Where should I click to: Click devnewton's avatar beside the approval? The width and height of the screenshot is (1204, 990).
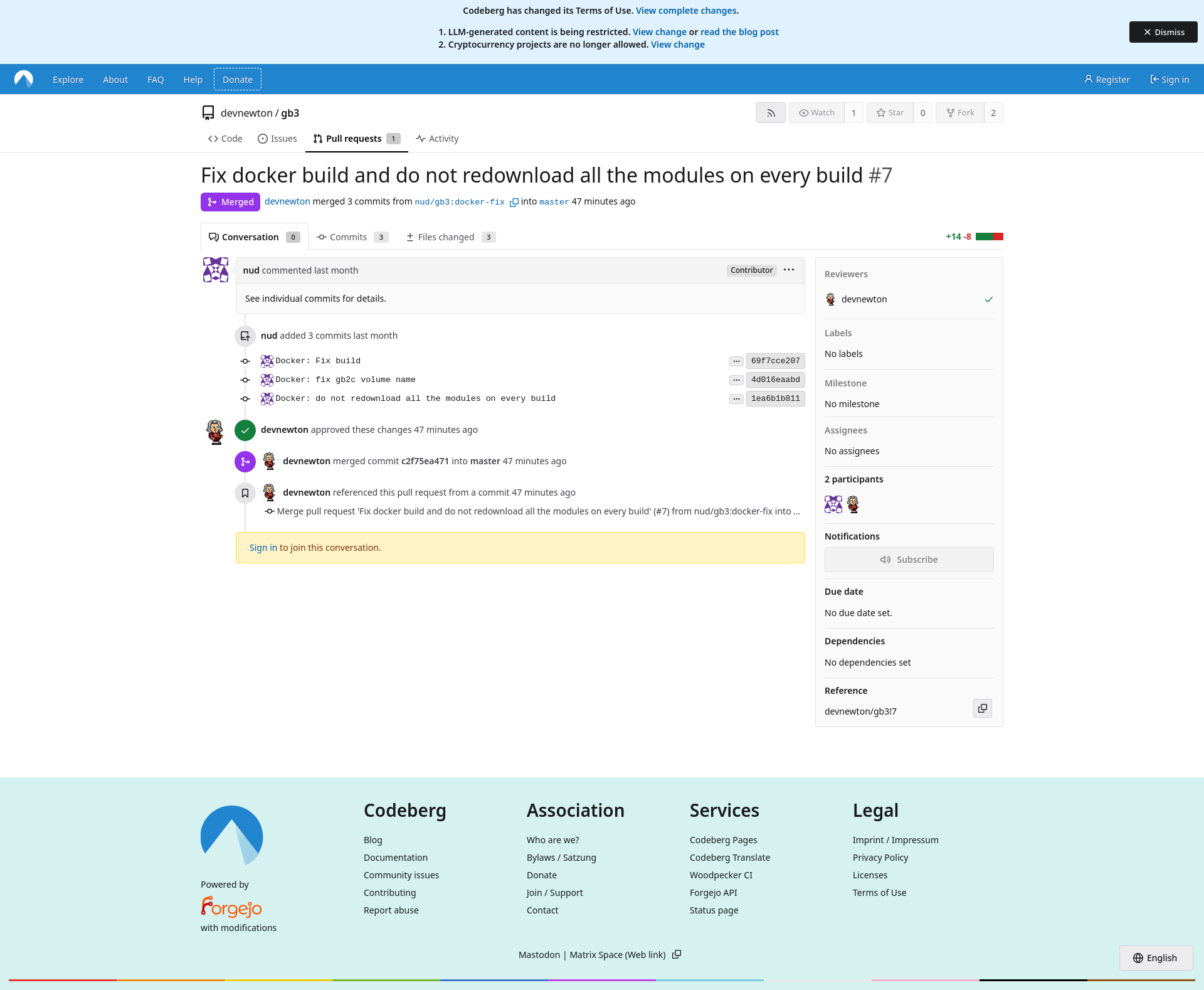tap(215, 432)
